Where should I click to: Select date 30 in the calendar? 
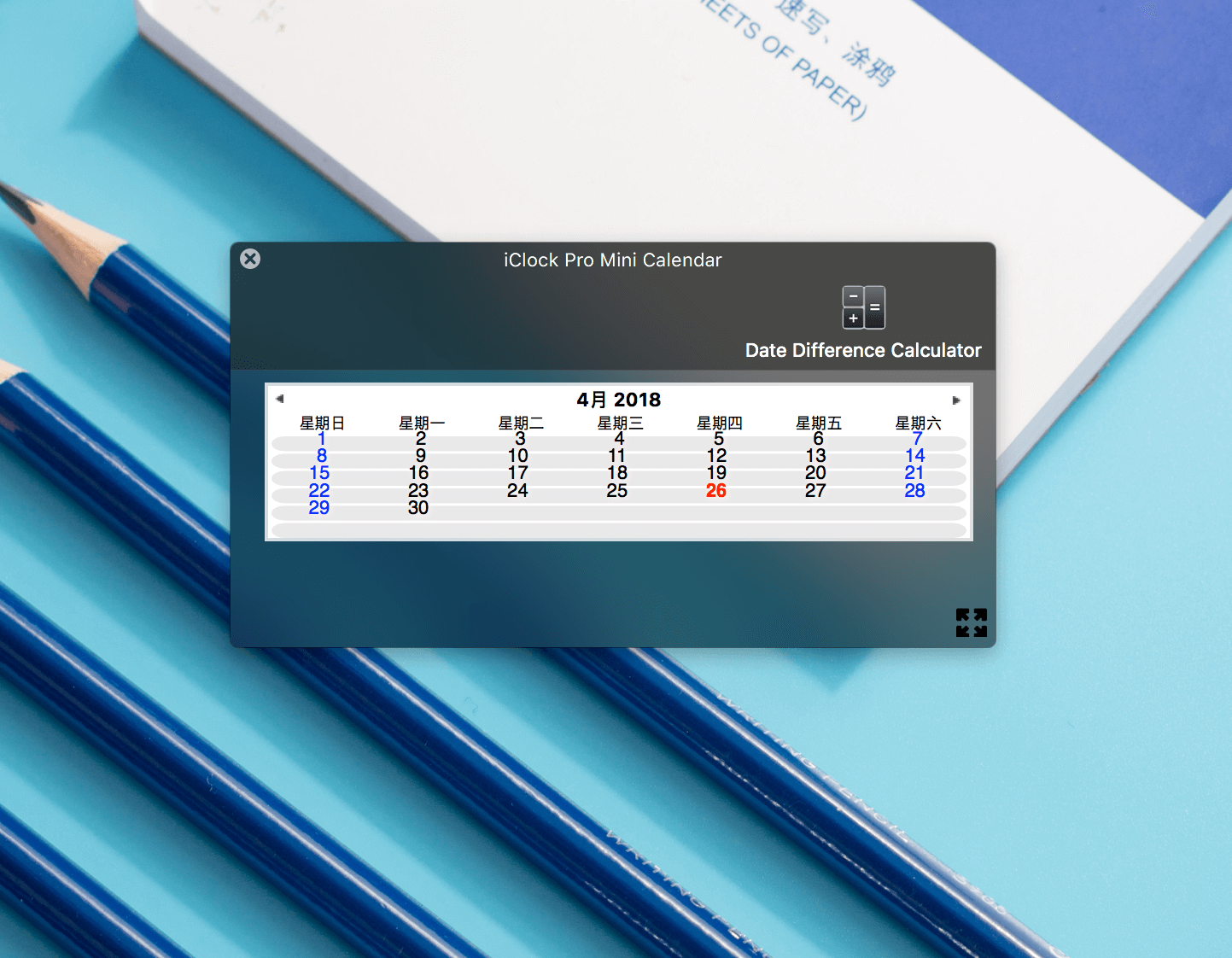[418, 508]
